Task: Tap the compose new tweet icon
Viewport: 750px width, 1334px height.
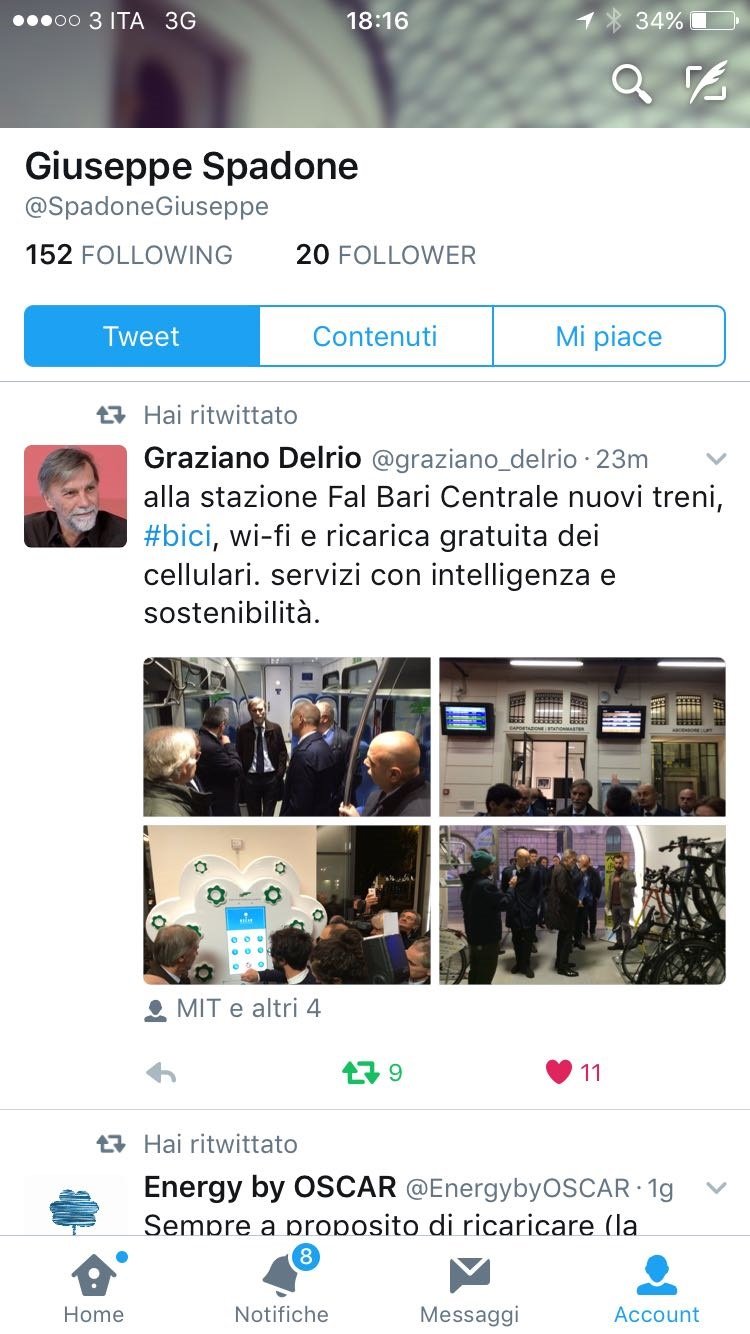Action: (706, 83)
